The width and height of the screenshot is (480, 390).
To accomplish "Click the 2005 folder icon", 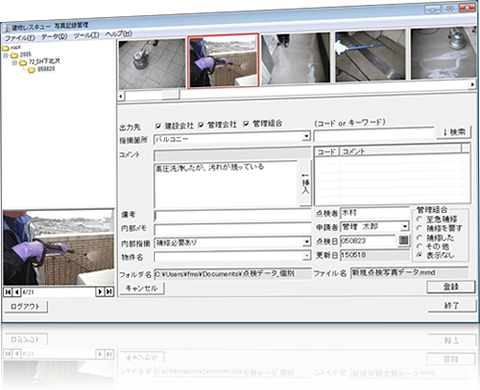I will coord(14,55).
